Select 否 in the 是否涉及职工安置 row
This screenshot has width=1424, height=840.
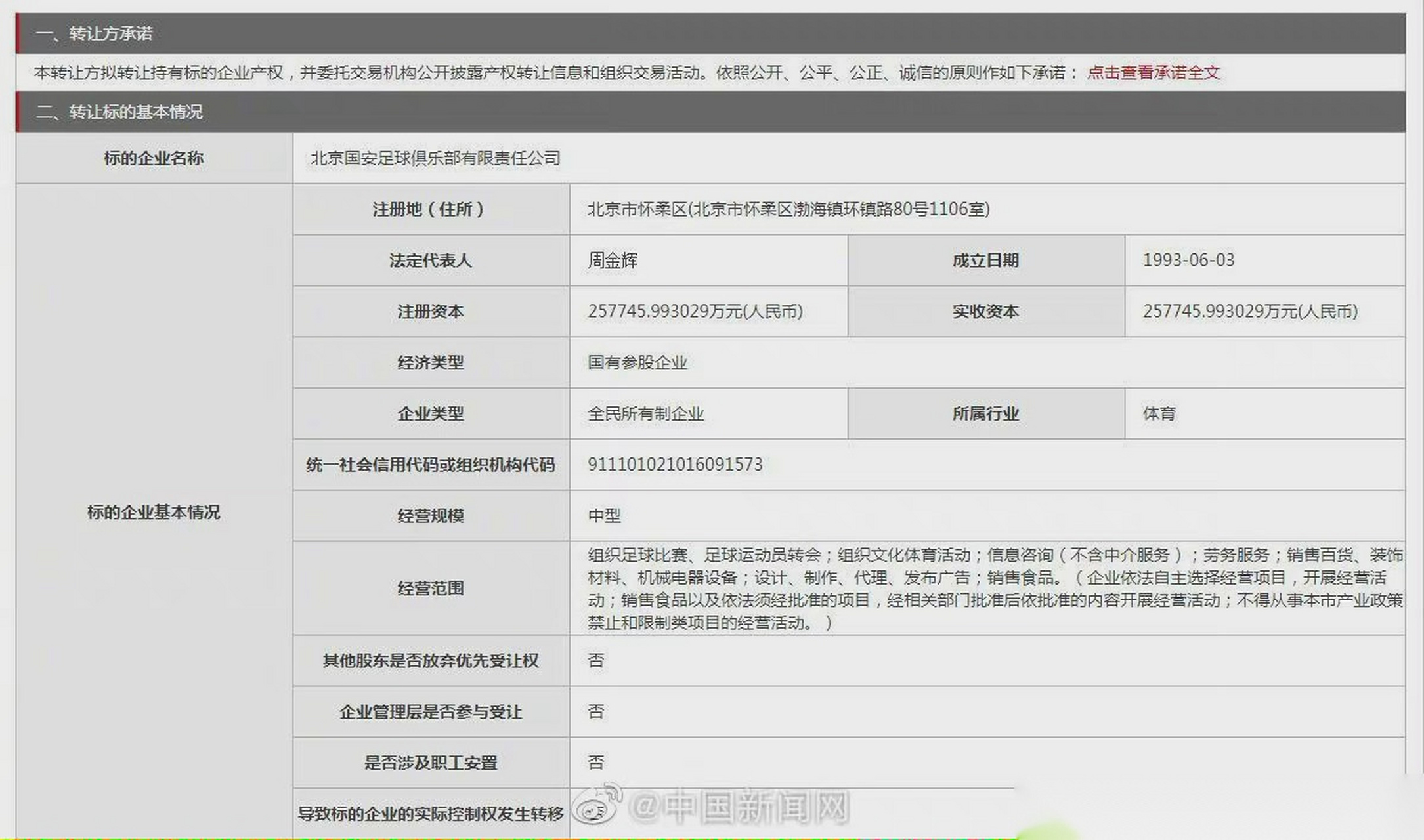click(595, 763)
